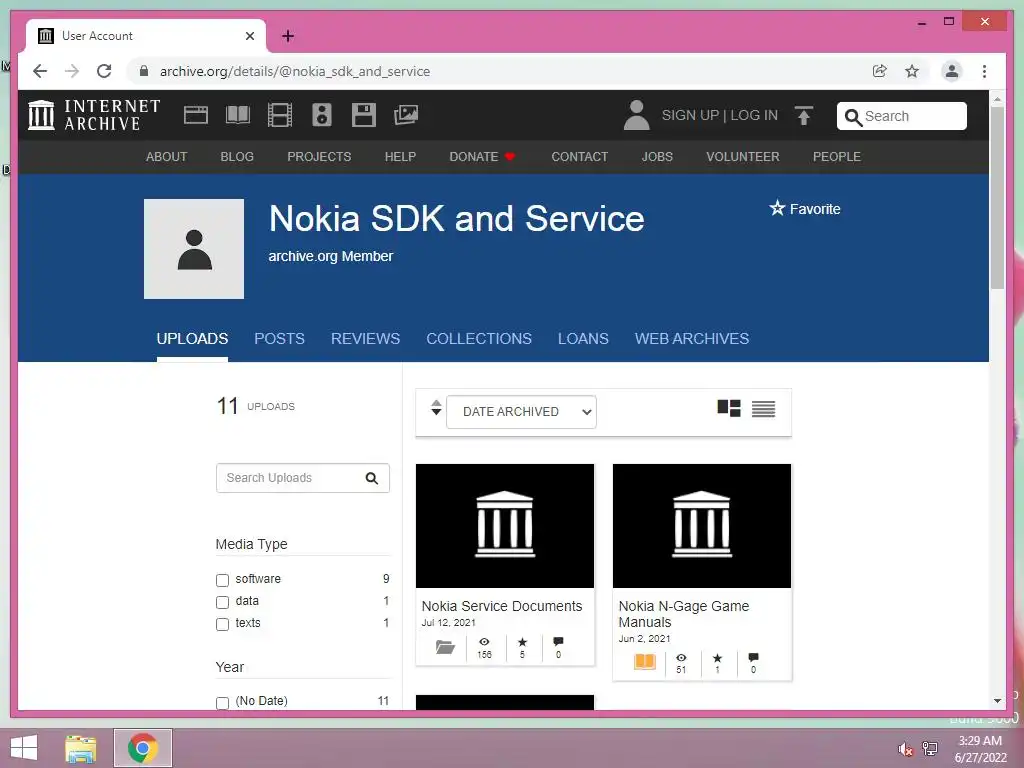
Task: Click the Jobs link
Action: [x=657, y=157]
